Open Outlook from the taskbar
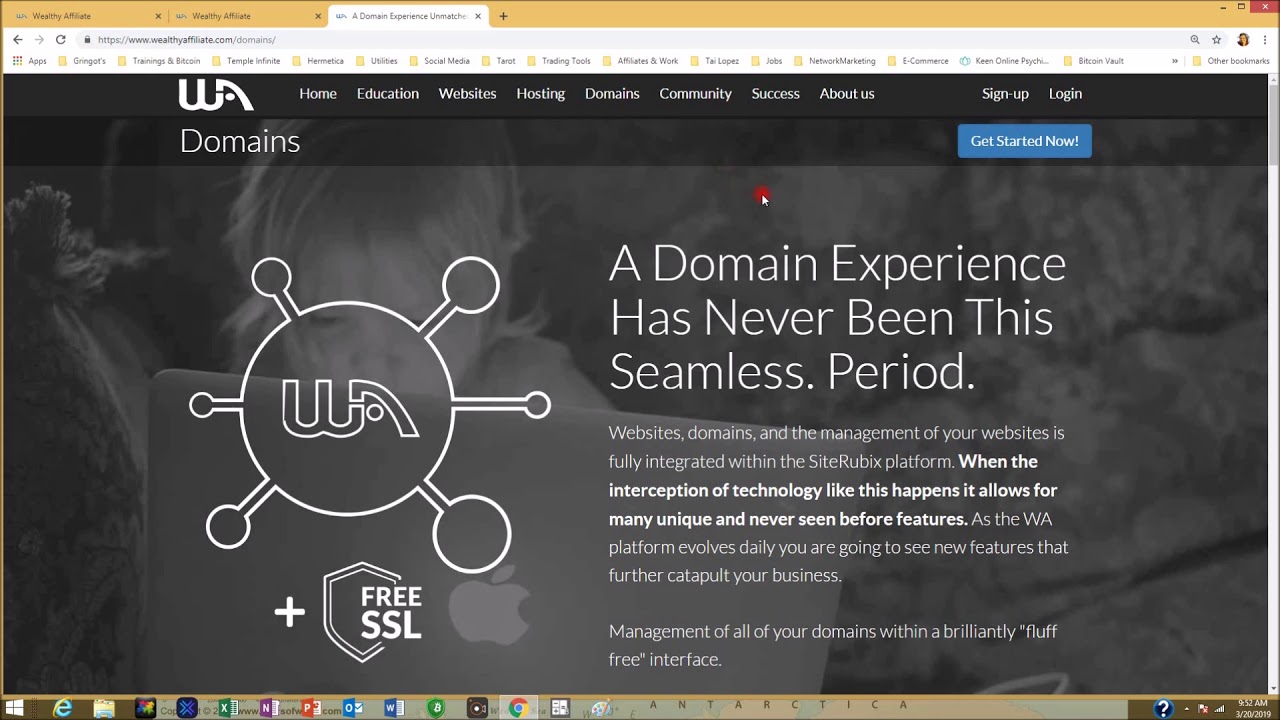Image resolution: width=1280 pixels, height=720 pixels. pyautogui.click(x=353, y=708)
